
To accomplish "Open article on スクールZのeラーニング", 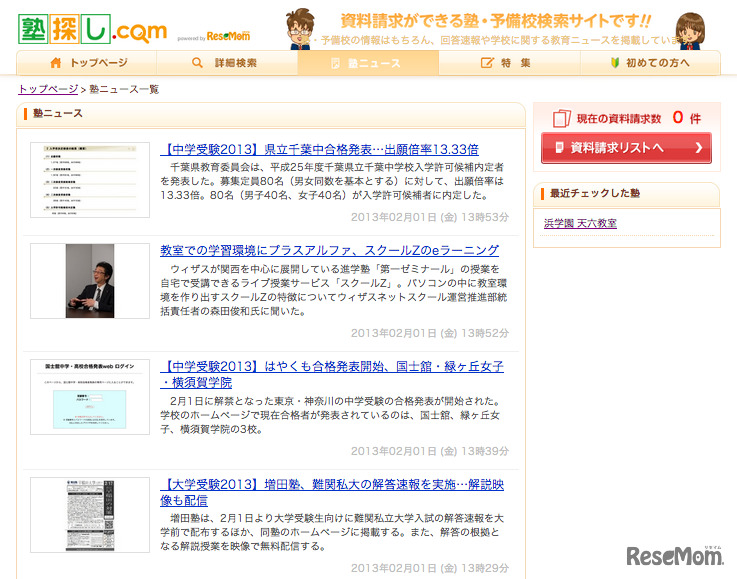I will coord(329,250).
